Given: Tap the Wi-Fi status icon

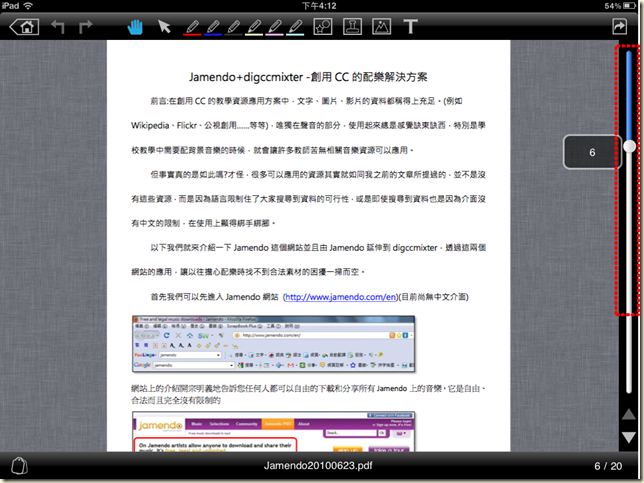Looking at the screenshot, I should (28, 6).
